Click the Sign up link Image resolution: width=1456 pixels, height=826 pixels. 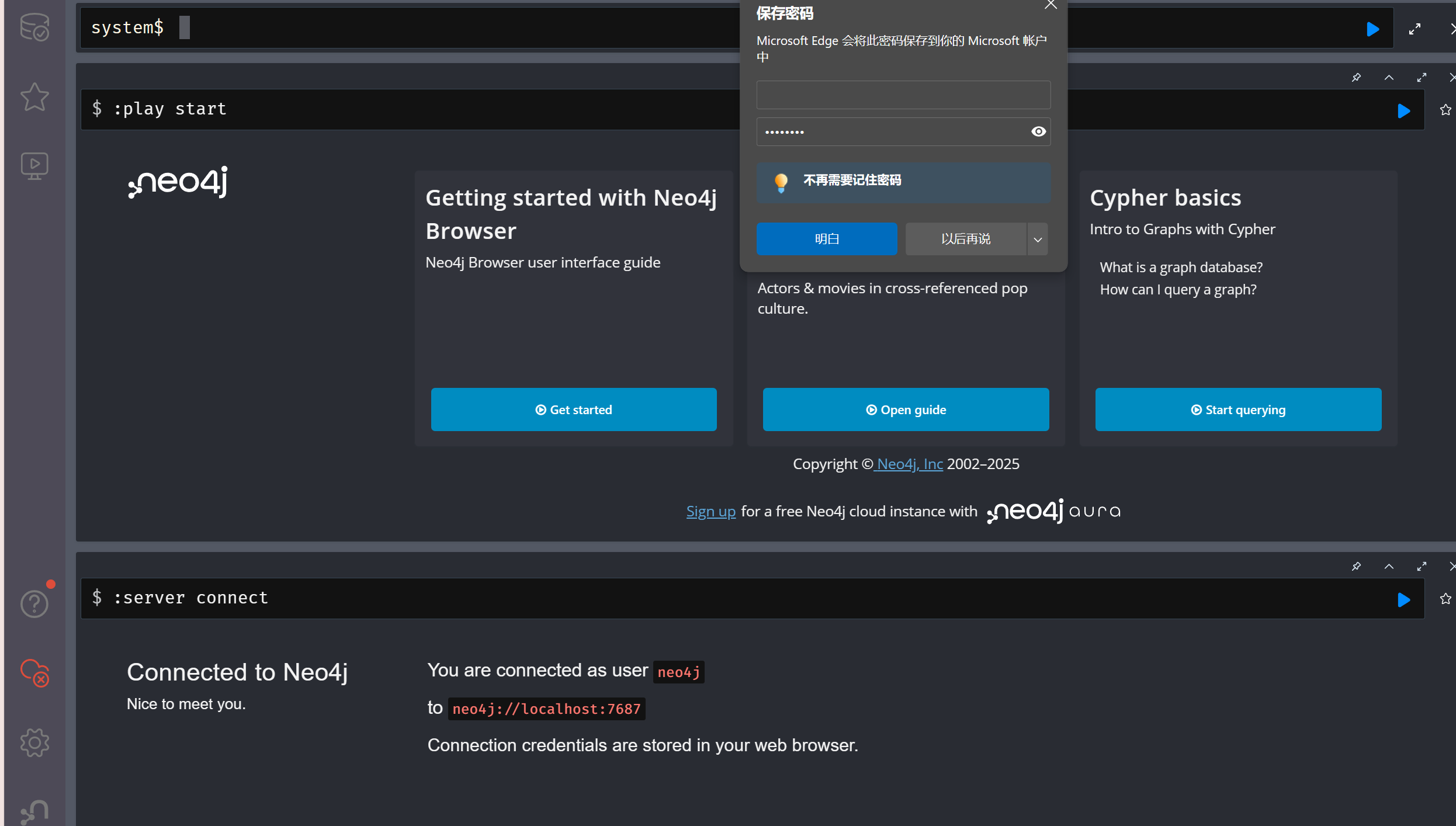tap(710, 511)
